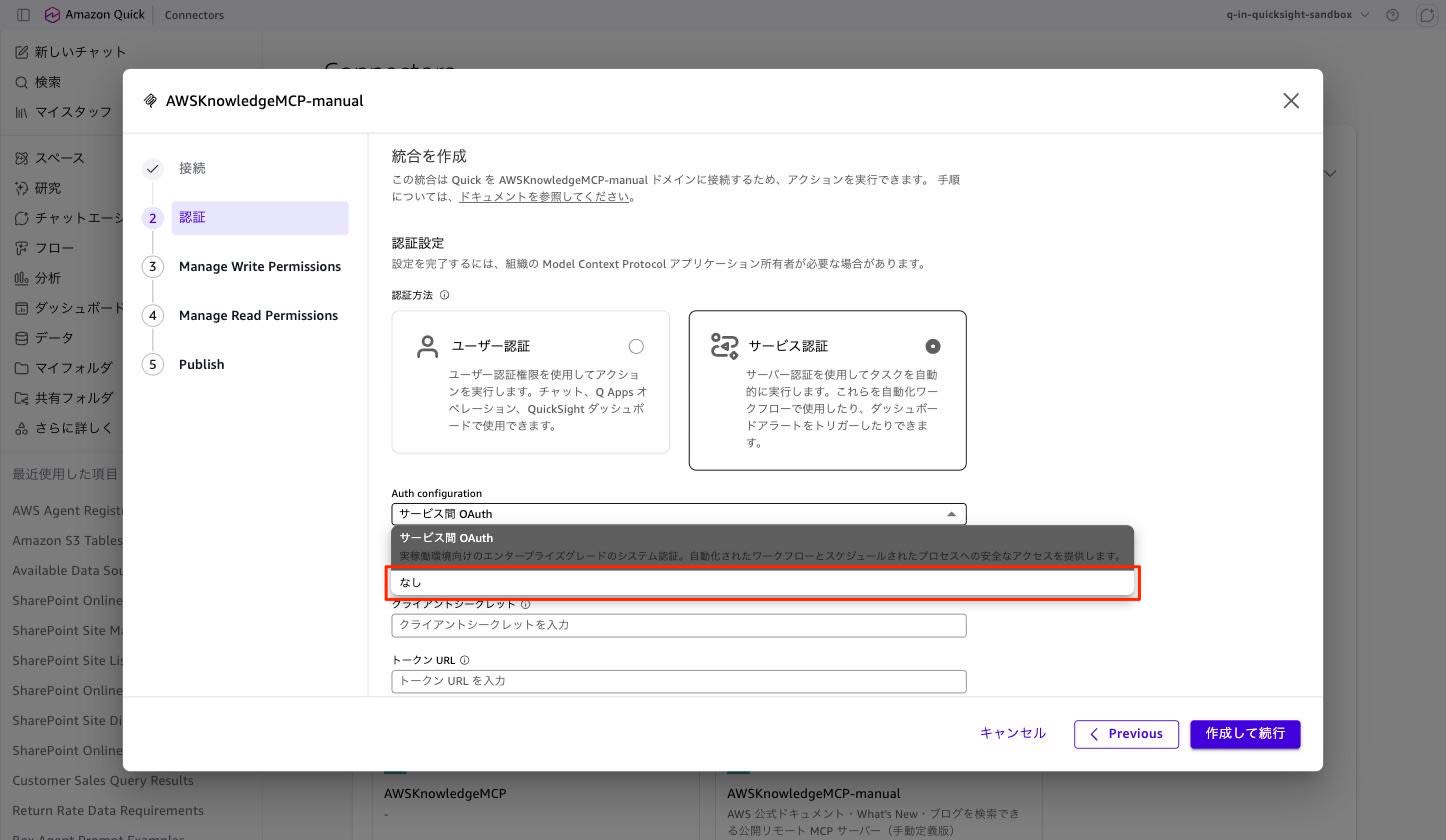Open スペース in the sidebar

point(50,158)
